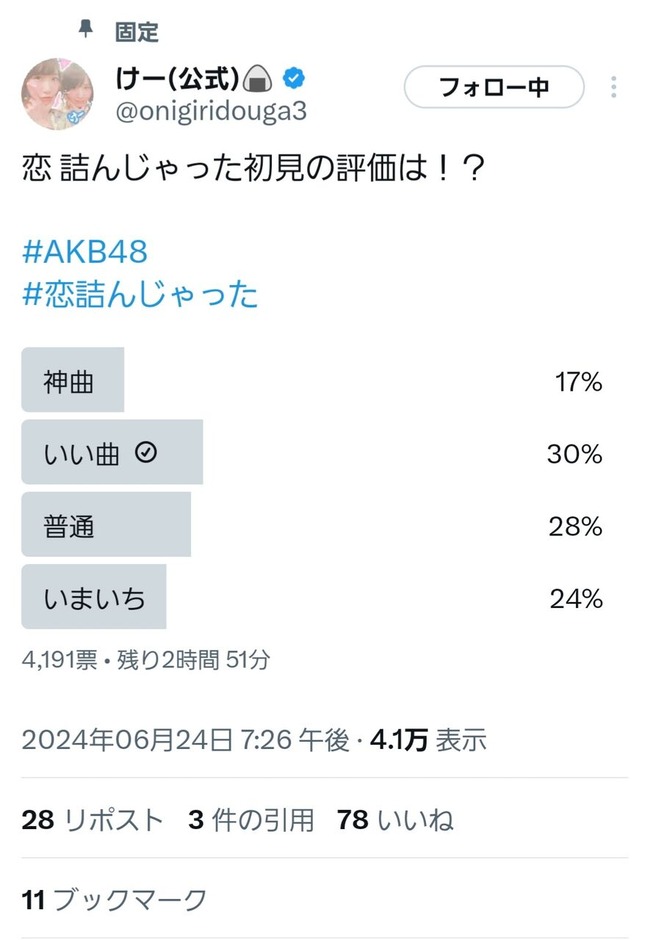Open the #AKB48 hashtag link
Screen dimensions: 650x940
[x=85, y=250]
